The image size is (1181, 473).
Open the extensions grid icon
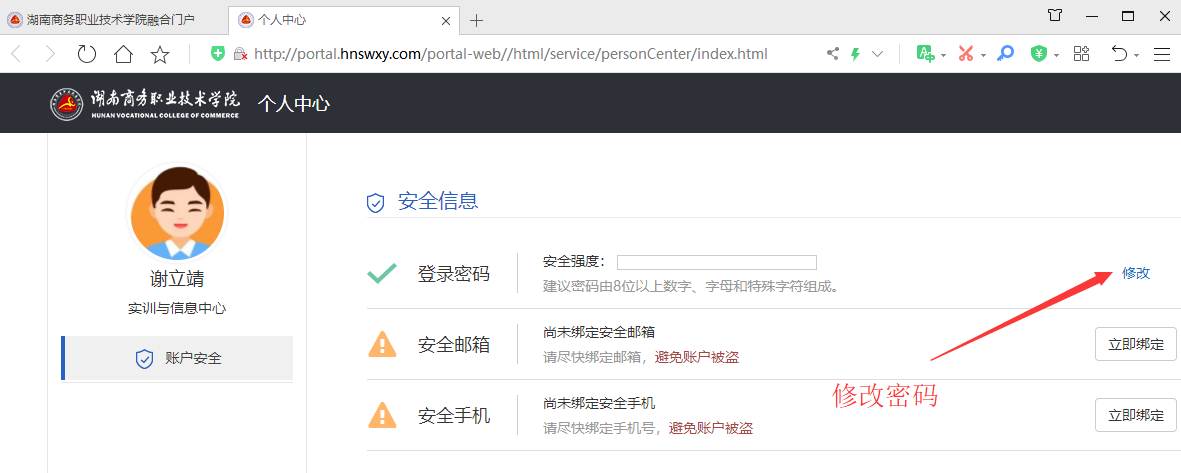click(1081, 54)
